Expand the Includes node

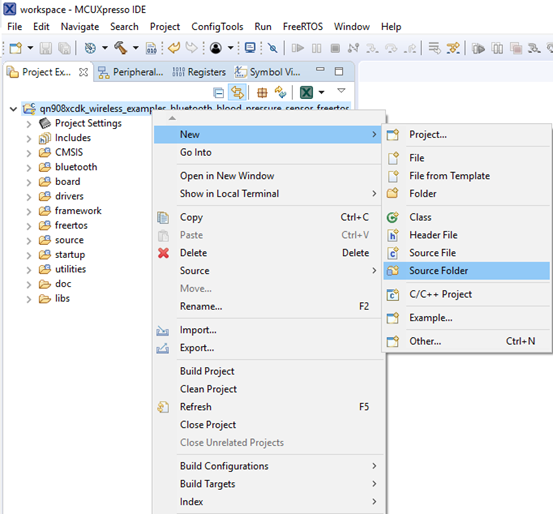coord(29,139)
